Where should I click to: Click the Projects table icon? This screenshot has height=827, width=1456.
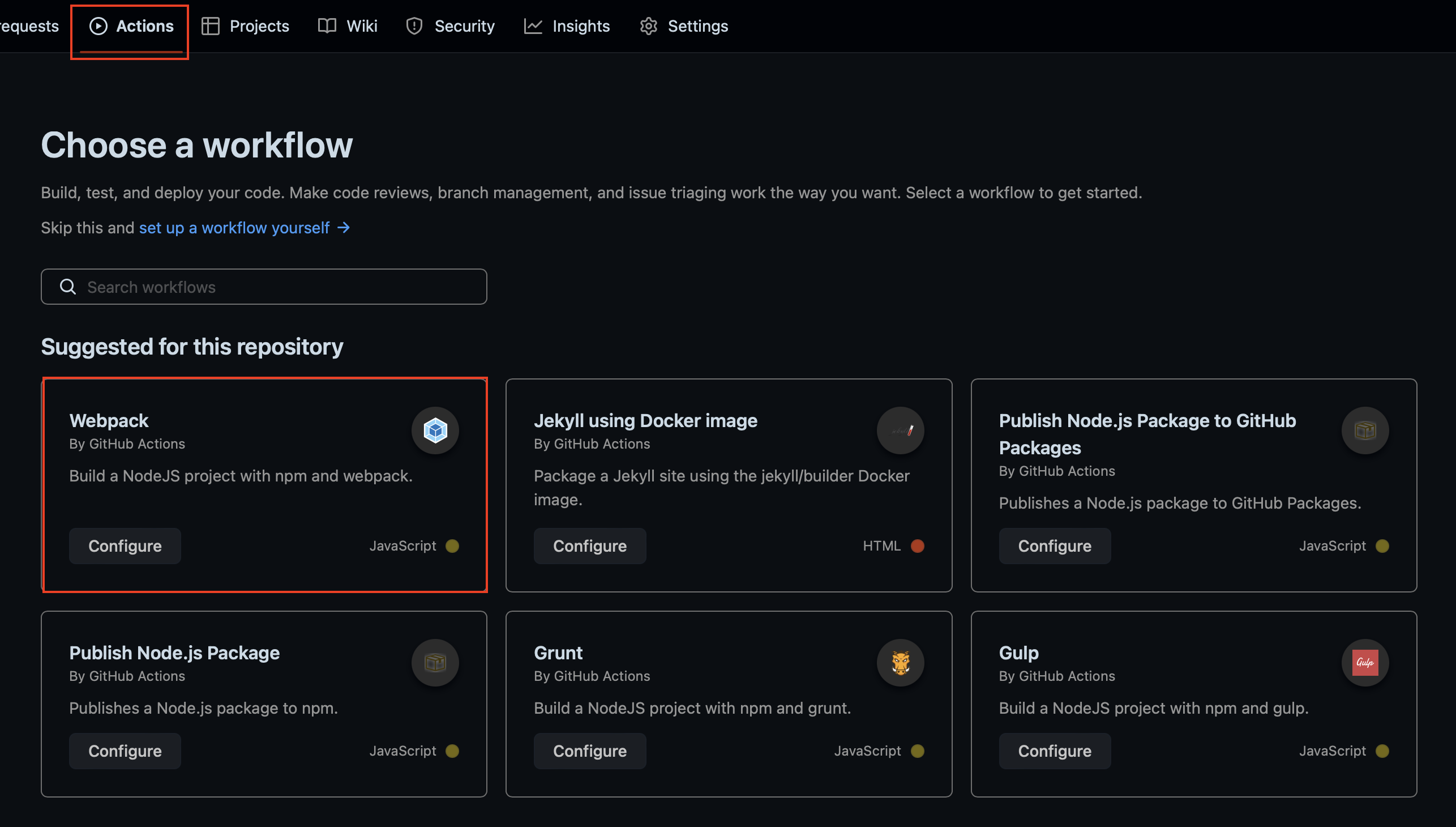pos(211,26)
